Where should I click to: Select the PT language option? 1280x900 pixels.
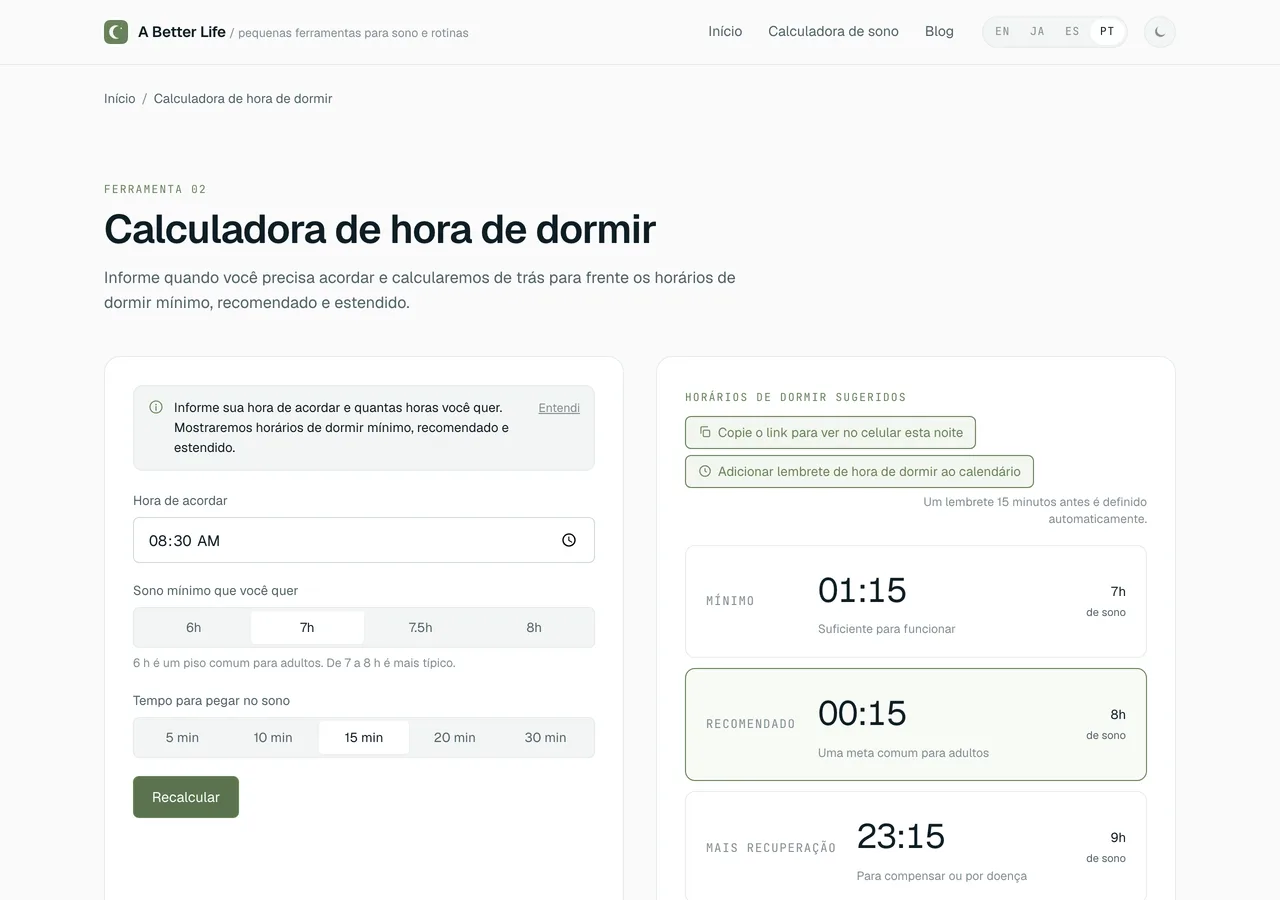pyautogui.click(x=1107, y=32)
